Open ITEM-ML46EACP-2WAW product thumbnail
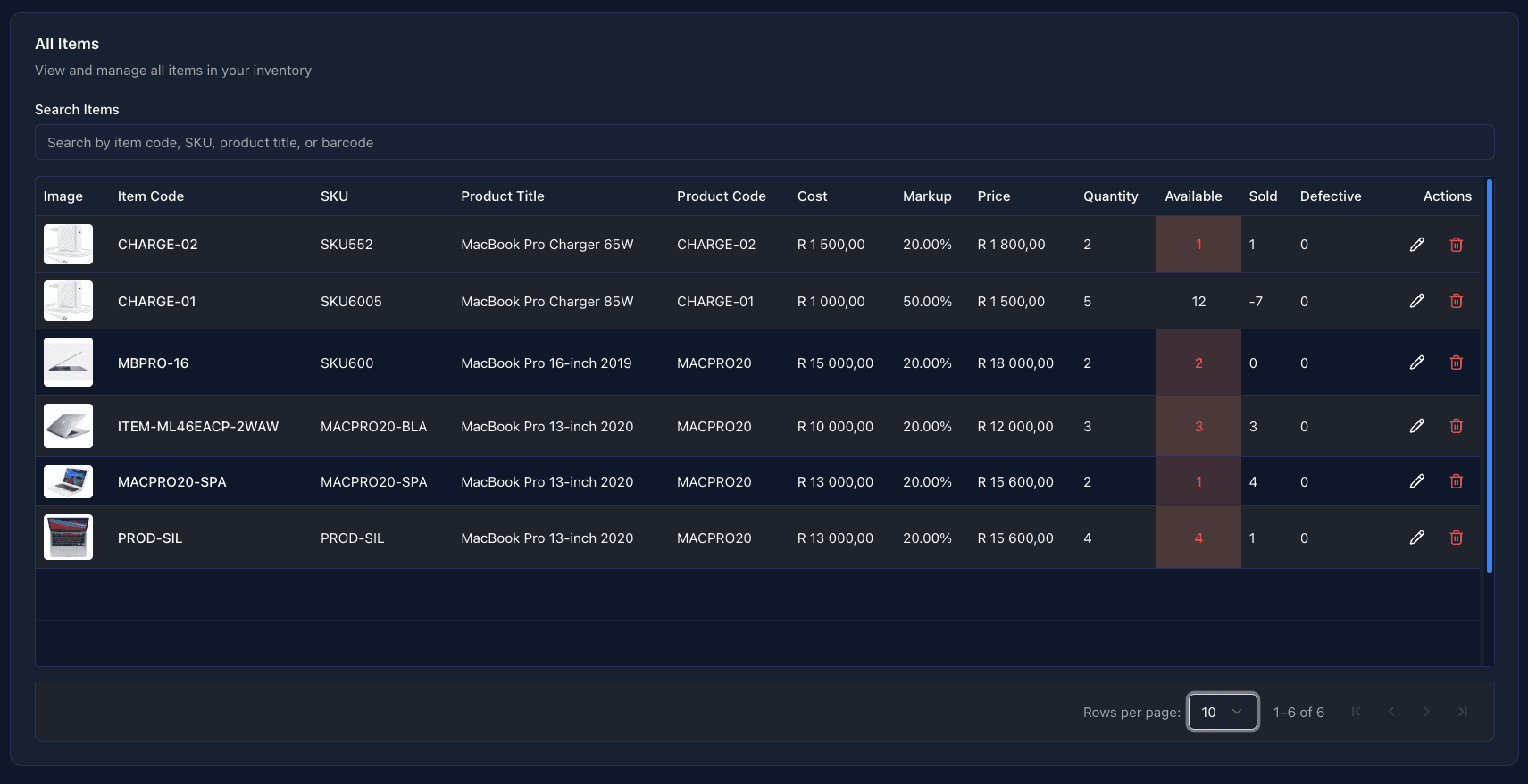Viewport: 1528px width, 784px height. tap(68, 426)
